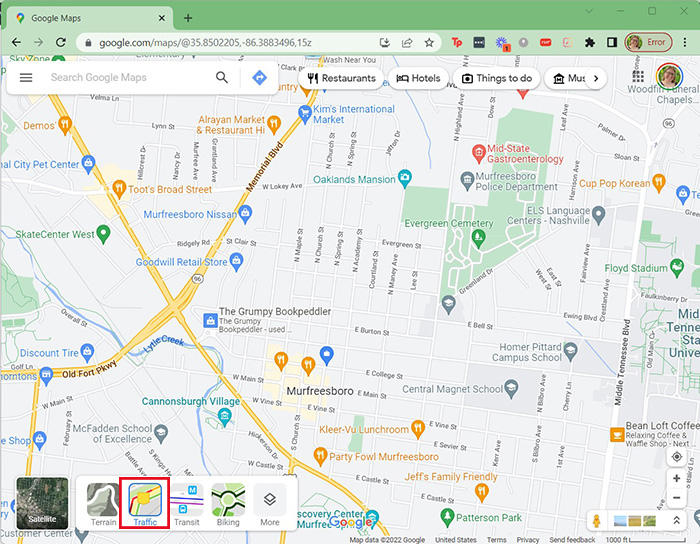This screenshot has height=544, width=700.
Task: Click the Kim's International Market pin
Action: click(x=304, y=113)
